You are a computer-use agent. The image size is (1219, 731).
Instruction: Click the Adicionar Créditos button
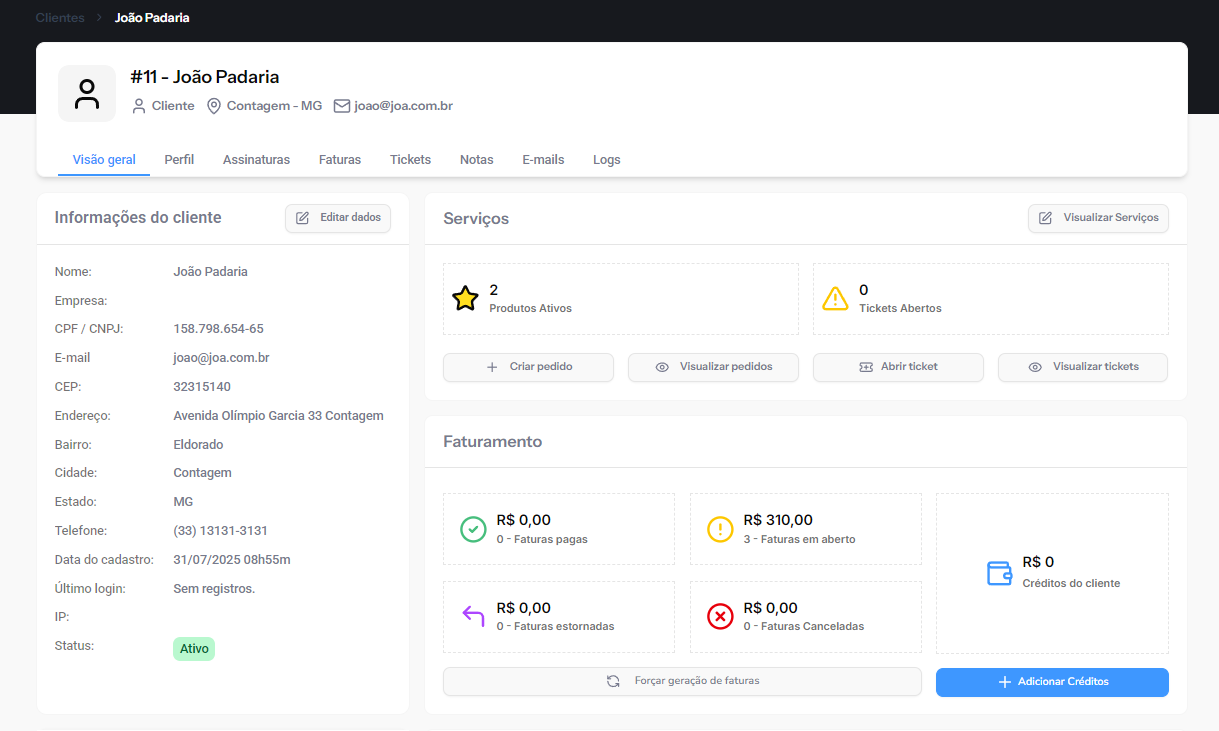click(x=1052, y=682)
